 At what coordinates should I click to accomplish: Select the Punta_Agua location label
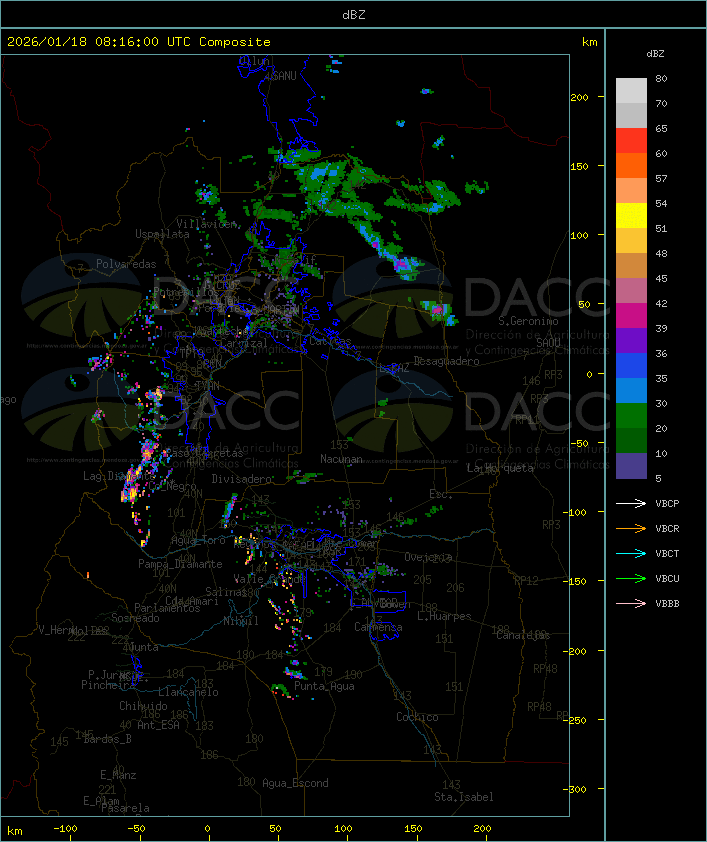coord(326,687)
